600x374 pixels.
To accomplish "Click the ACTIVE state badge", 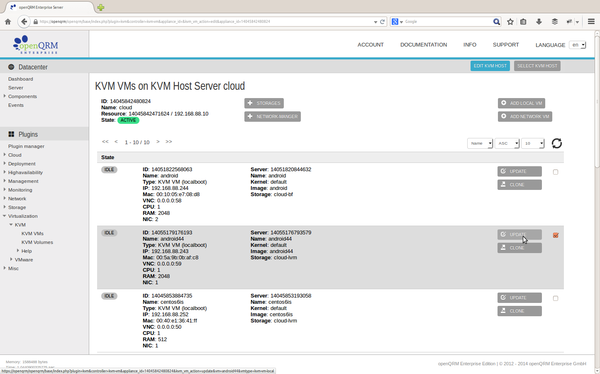I will point(128,120).
